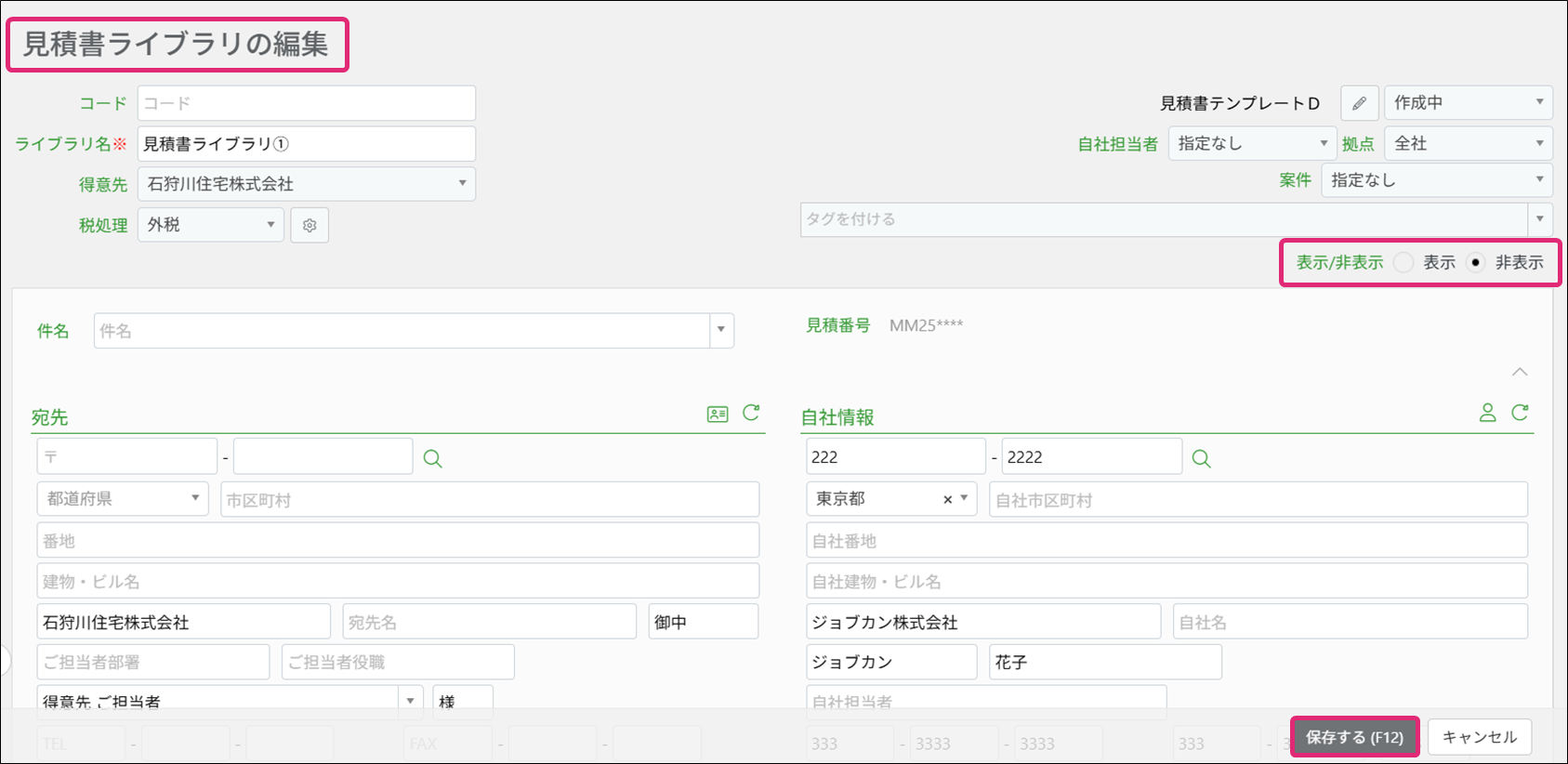Click the person icon in 自社情報 header
Image resolution: width=1568 pixels, height=764 pixels.
pos(1487,413)
